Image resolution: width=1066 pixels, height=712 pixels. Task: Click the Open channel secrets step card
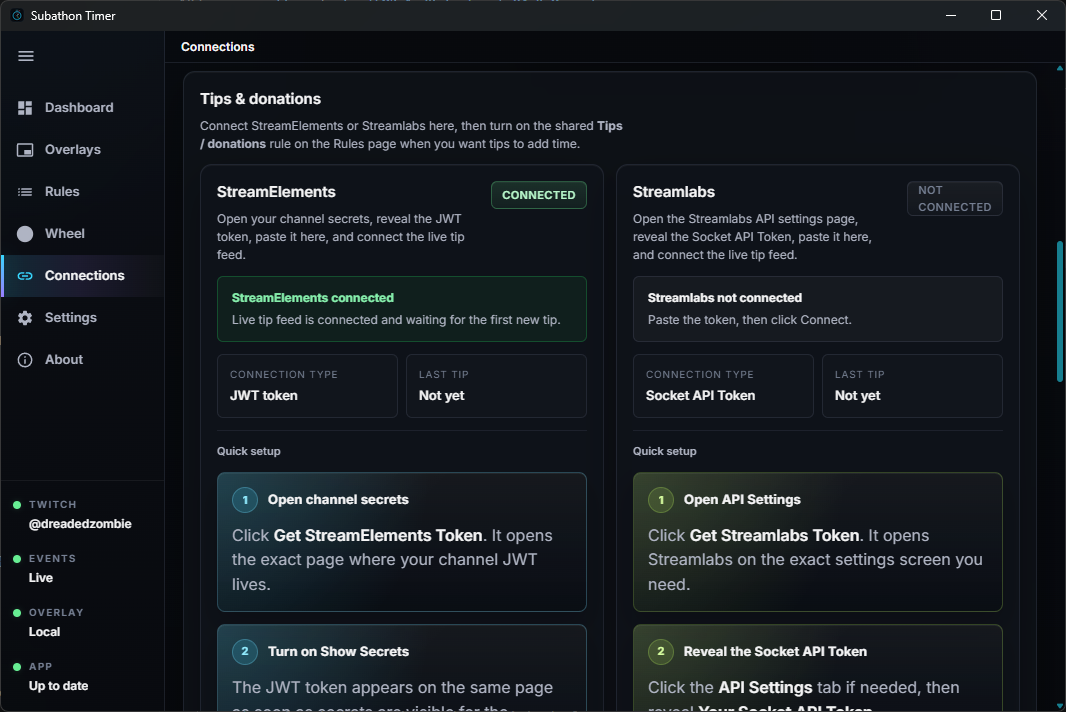click(x=402, y=542)
